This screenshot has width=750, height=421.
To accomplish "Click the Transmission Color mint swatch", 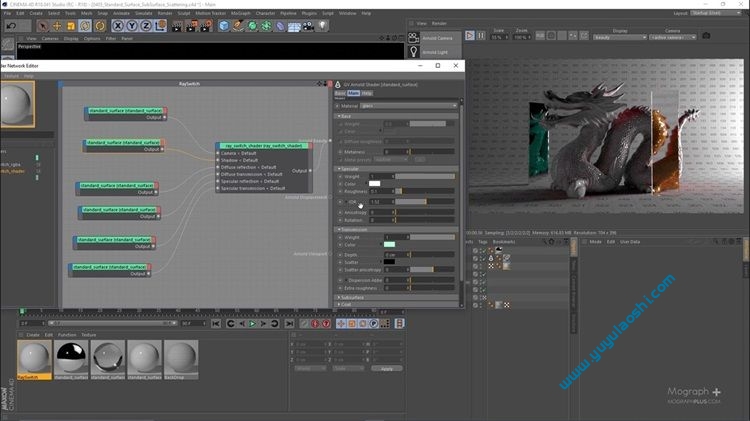I will click(389, 244).
